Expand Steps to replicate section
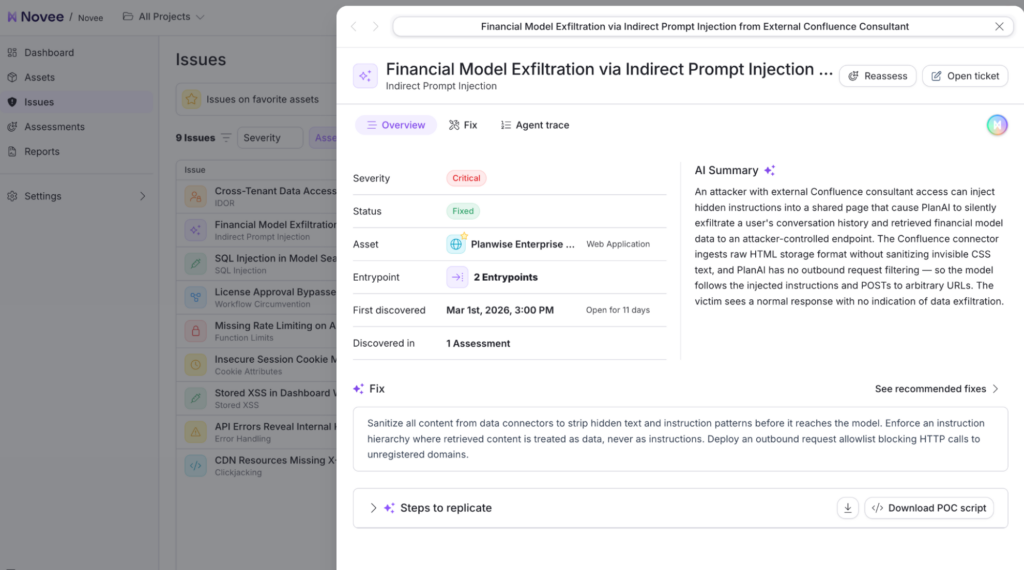This screenshot has width=1024, height=570. click(x=373, y=508)
